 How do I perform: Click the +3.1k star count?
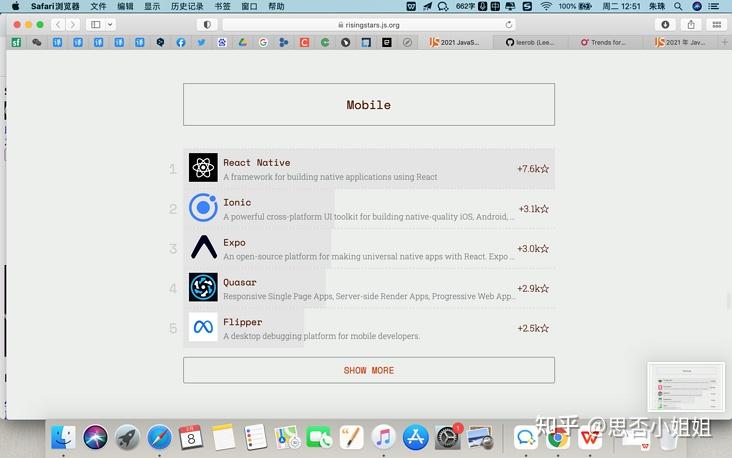(x=534, y=209)
